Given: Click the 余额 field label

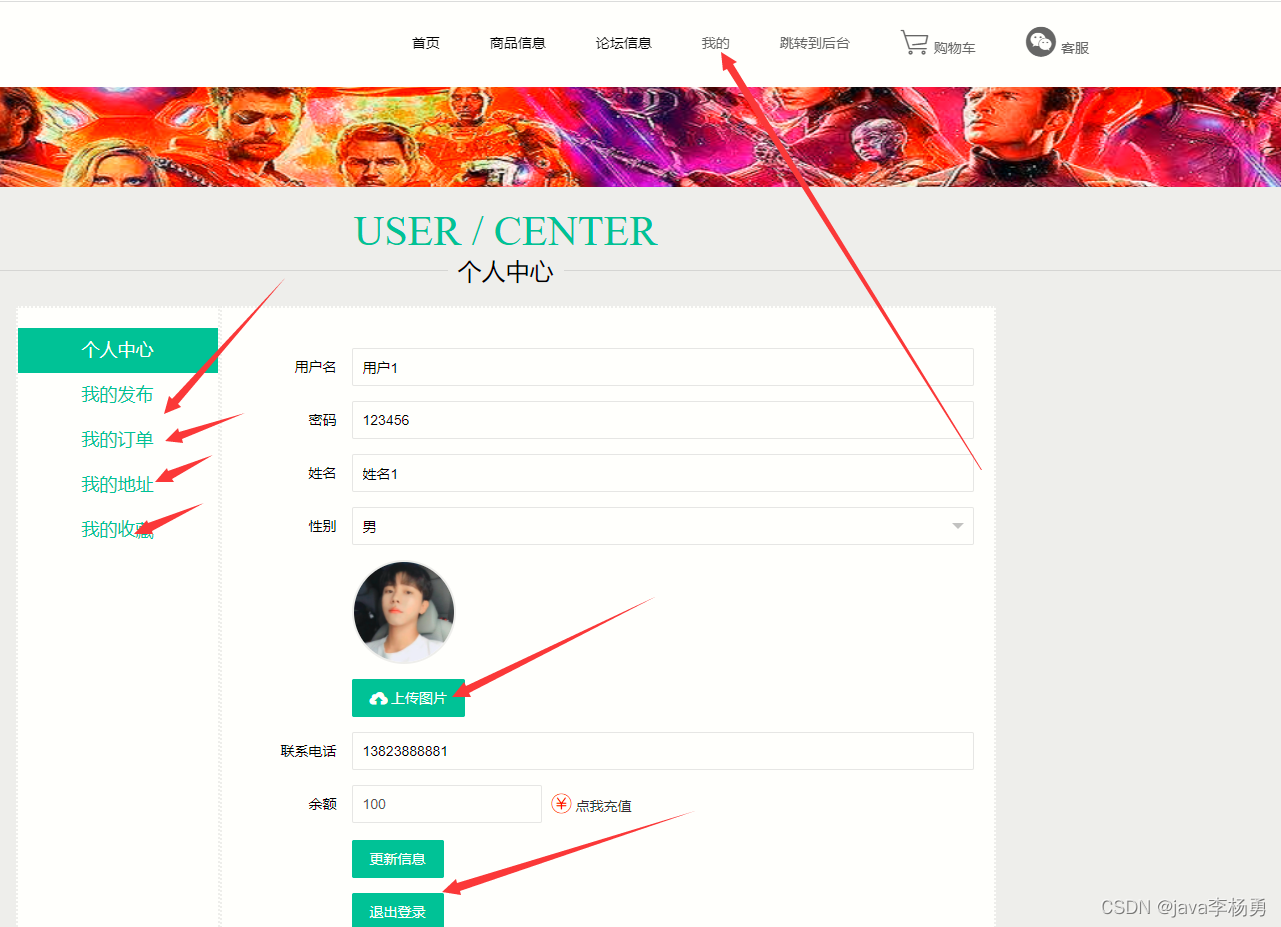Looking at the screenshot, I should [322, 804].
